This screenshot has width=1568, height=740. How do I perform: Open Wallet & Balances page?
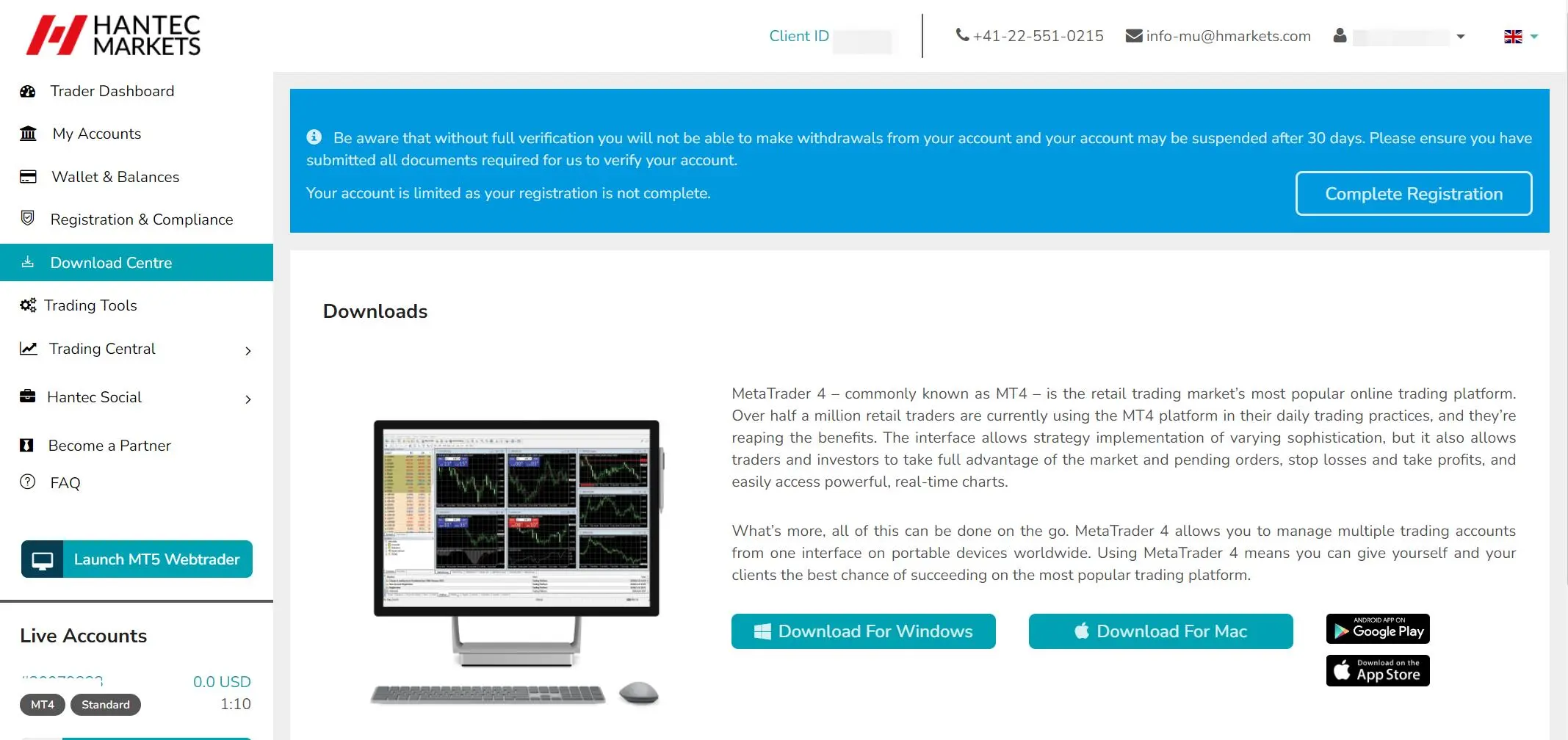click(137, 177)
